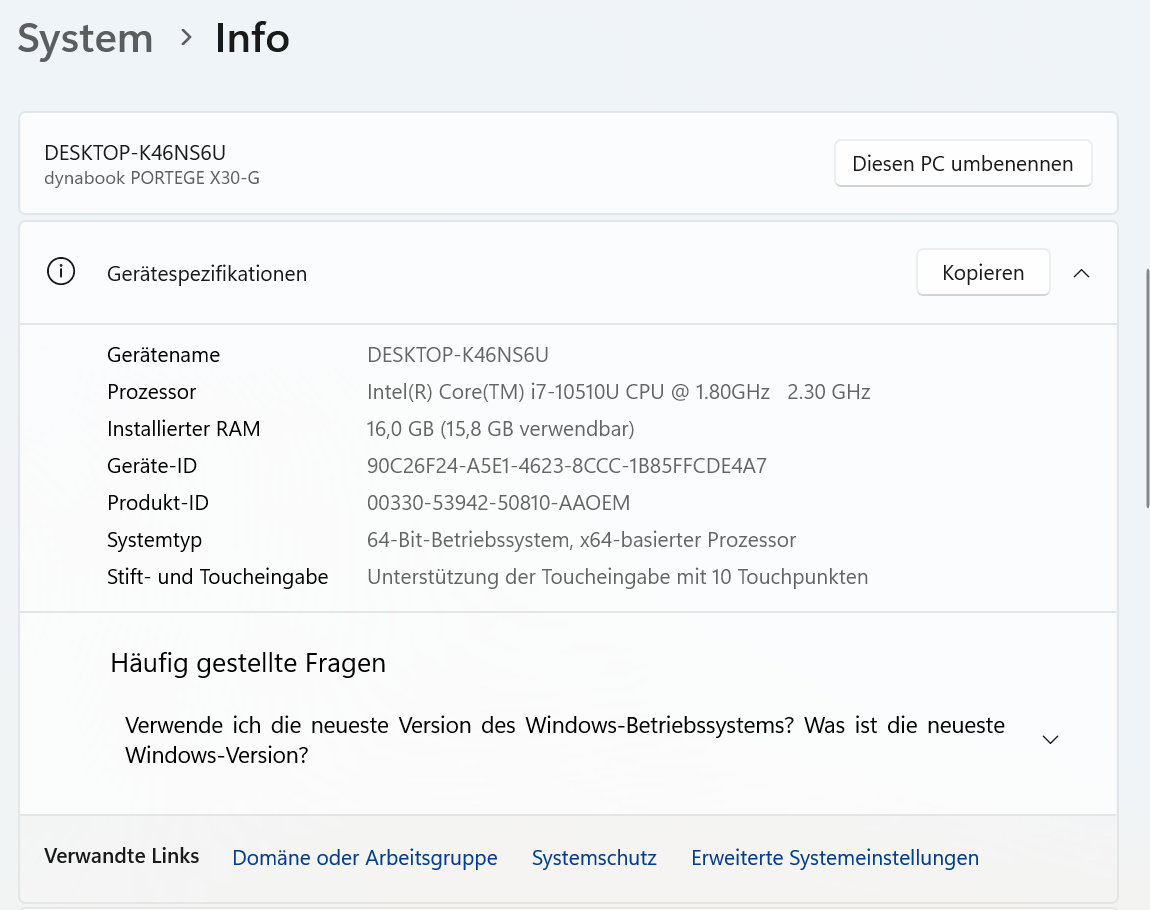Click the info circle icon beside Gerätespezifikationen
The height and width of the screenshot is (910, 1150).
(61, 272)
